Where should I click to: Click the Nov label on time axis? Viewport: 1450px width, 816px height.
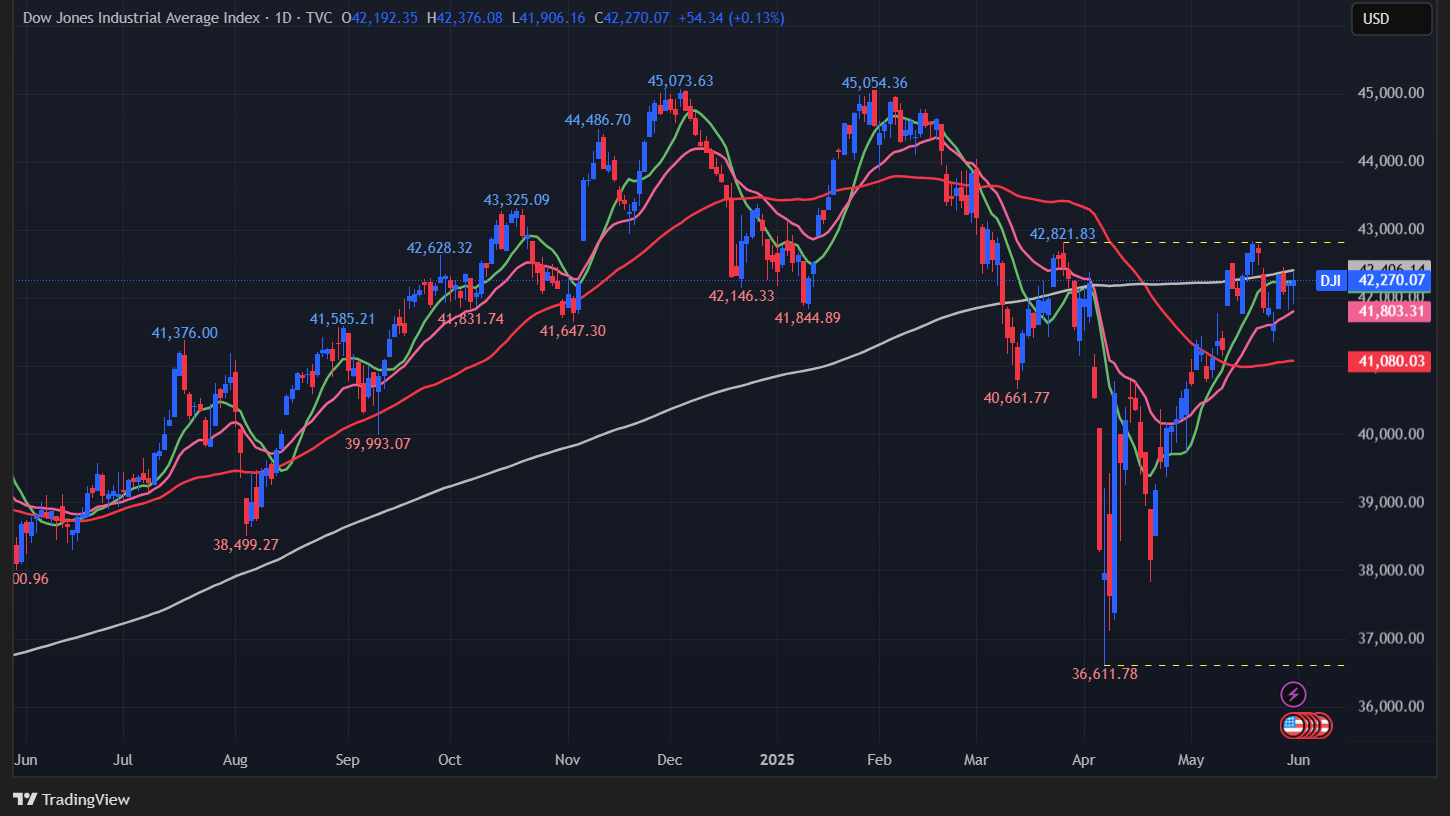[x=567, y=760]
